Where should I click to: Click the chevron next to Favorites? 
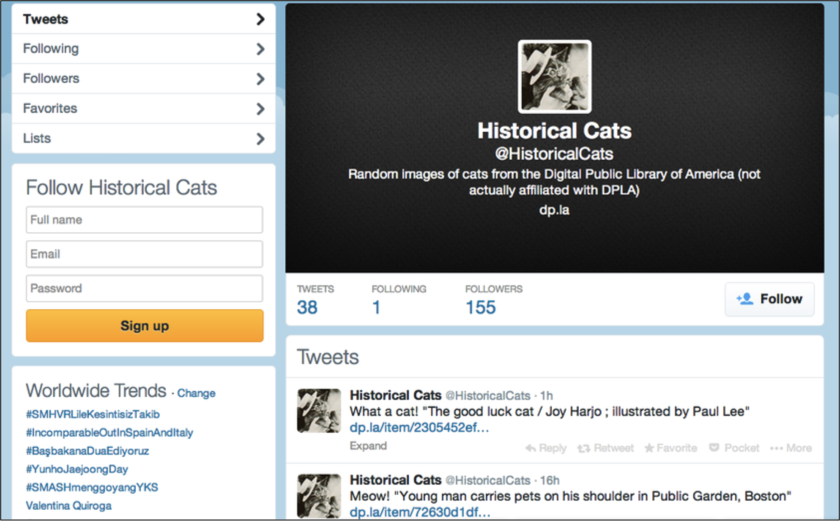(260, 109)
